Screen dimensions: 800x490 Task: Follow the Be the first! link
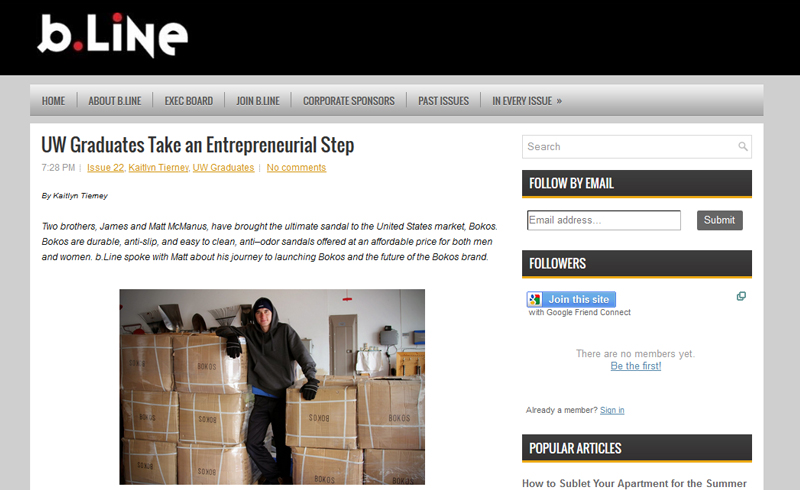636,366
